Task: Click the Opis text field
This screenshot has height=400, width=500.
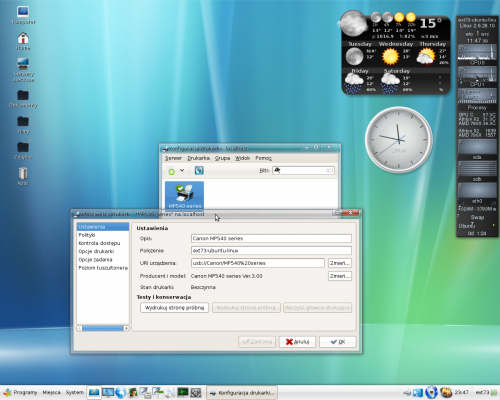Action: point(271,238)
